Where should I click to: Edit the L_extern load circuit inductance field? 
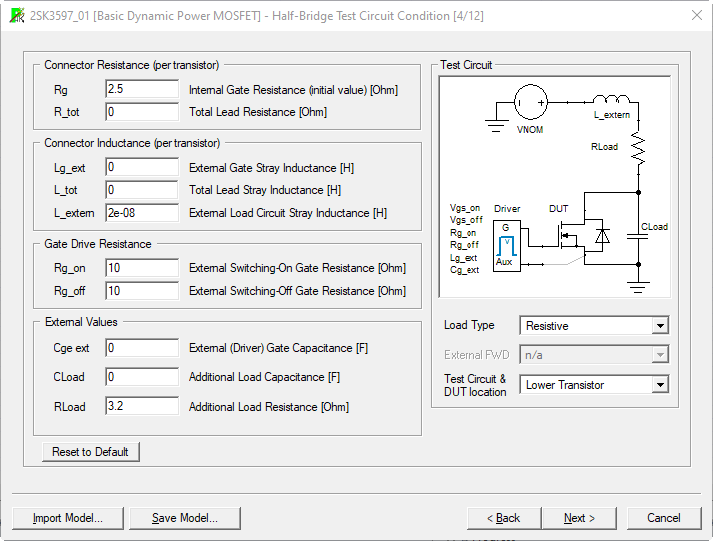(141, 213)
